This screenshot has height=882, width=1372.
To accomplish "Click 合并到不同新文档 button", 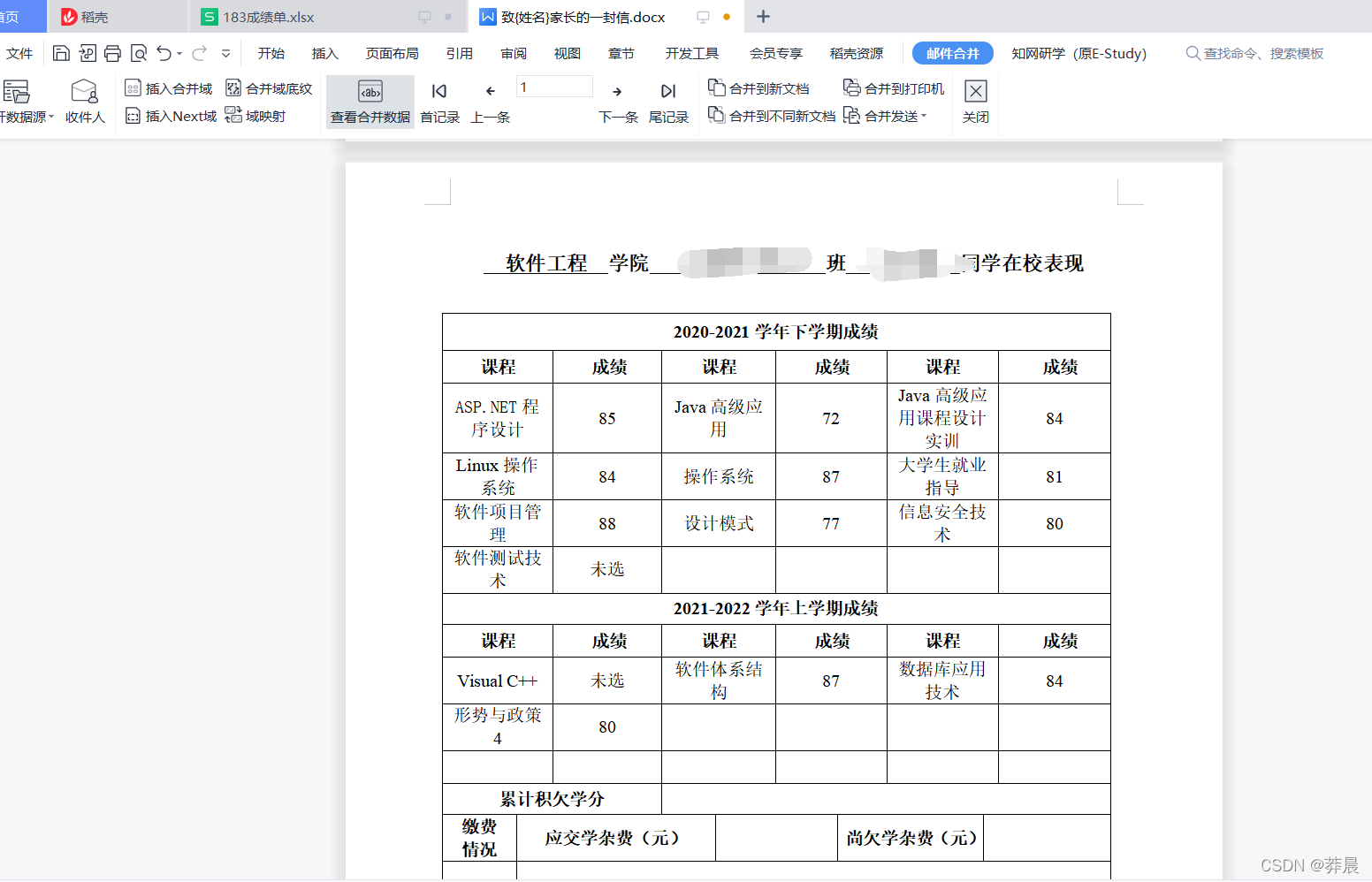I will pyautogui.click(x=772, y=116).
